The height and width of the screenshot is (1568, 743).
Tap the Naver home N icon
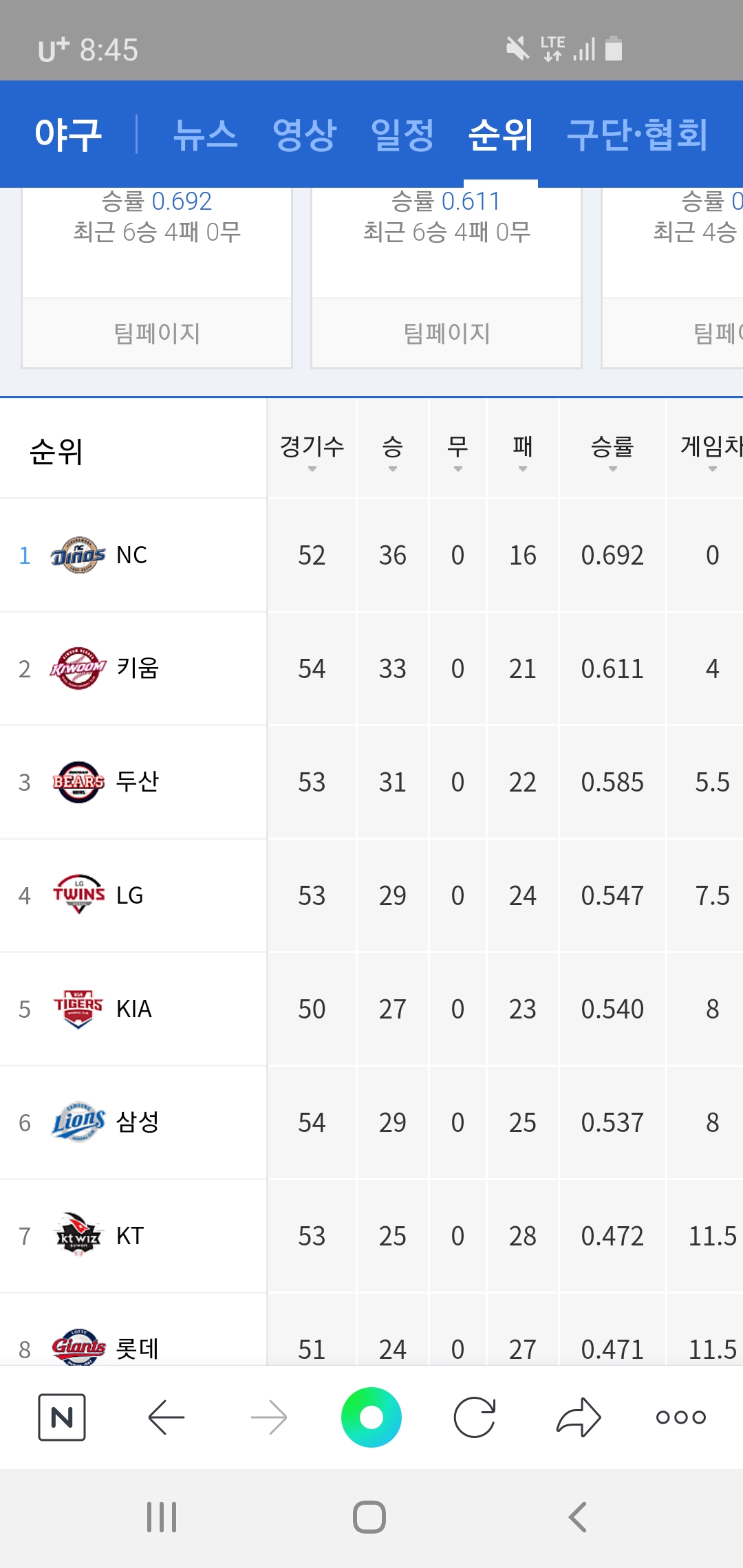(x=62, y=1417)
